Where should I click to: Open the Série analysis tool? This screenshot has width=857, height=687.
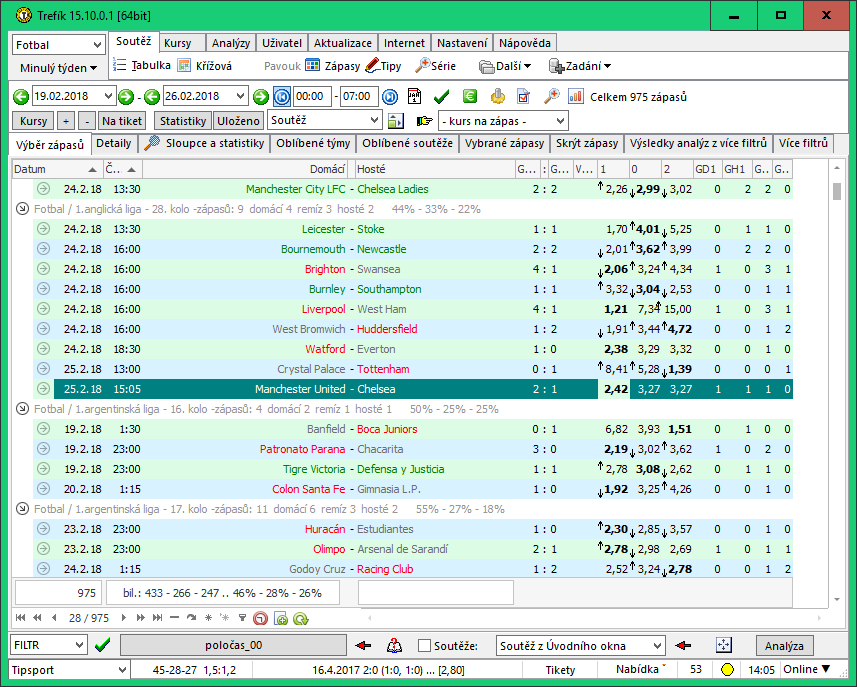435,66
